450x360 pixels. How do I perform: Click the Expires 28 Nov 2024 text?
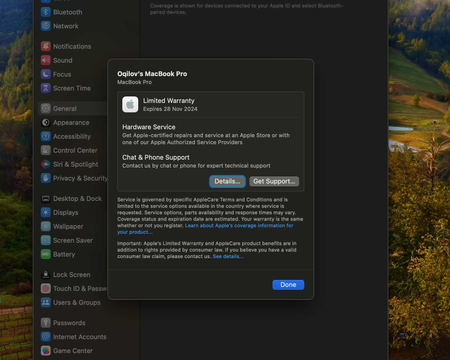[x=170, y=109]
